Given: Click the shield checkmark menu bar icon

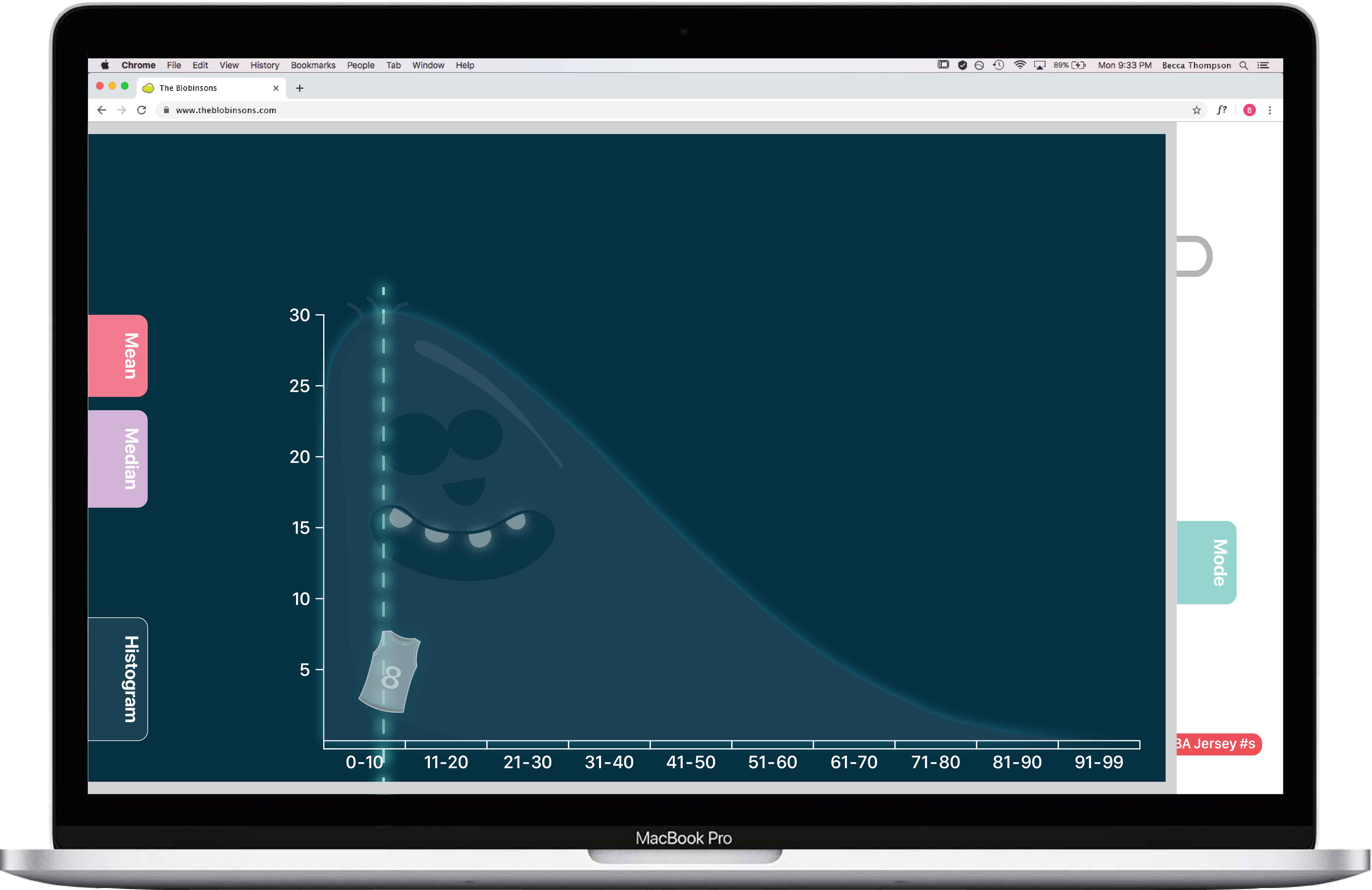Looking at the screenshot, I should [x=962, y=65].
